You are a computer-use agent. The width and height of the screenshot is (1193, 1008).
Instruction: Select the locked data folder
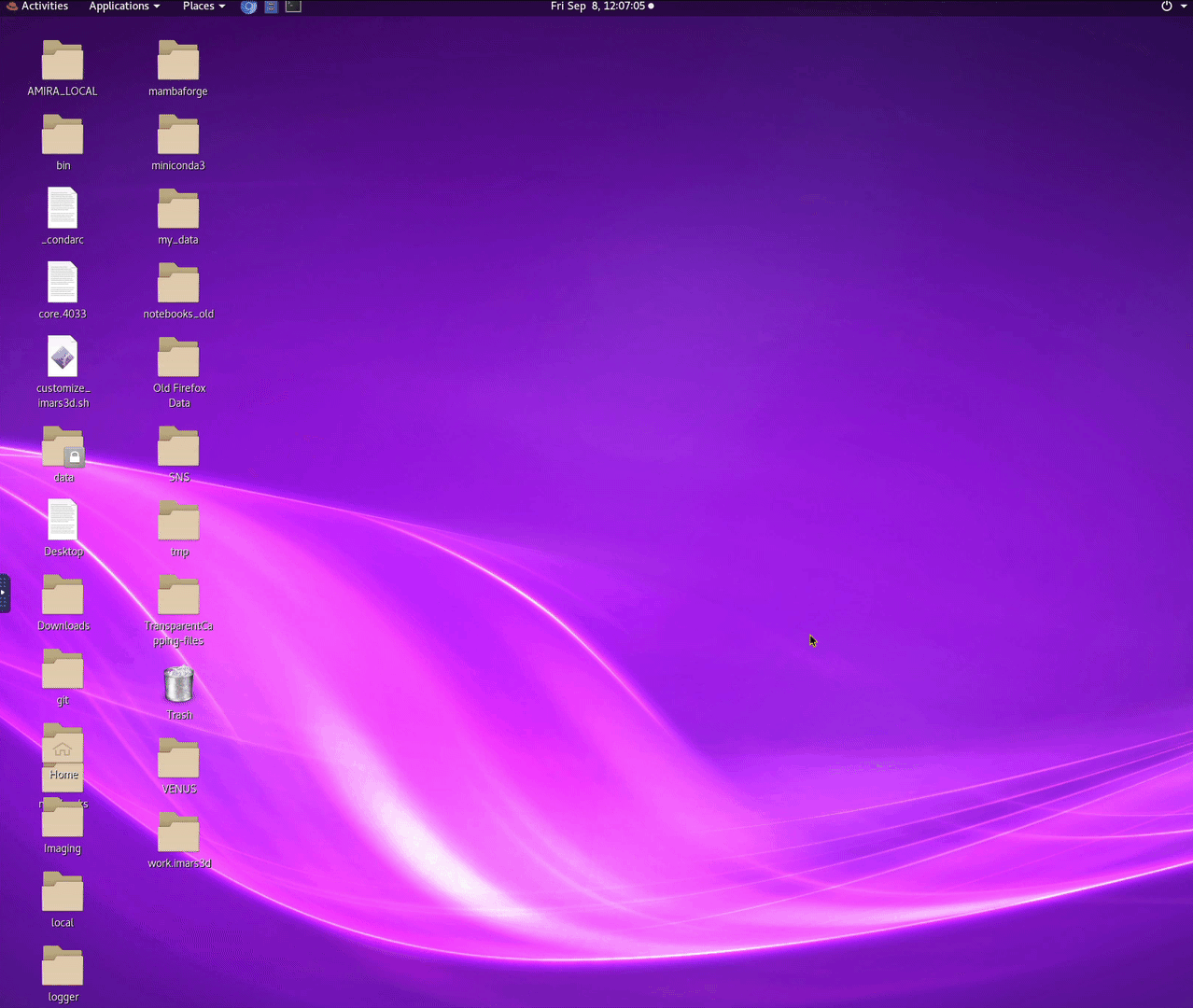(63, 448)
